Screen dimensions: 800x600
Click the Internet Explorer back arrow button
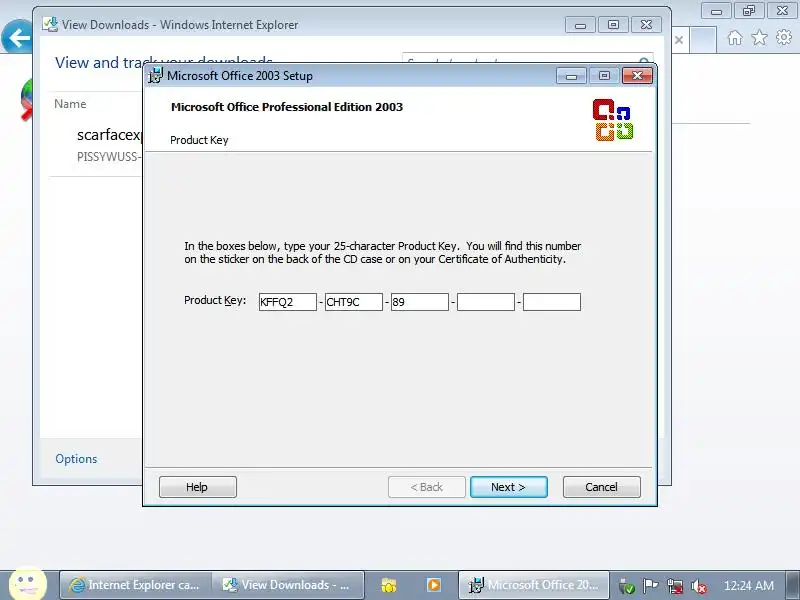tap(18, 37)
